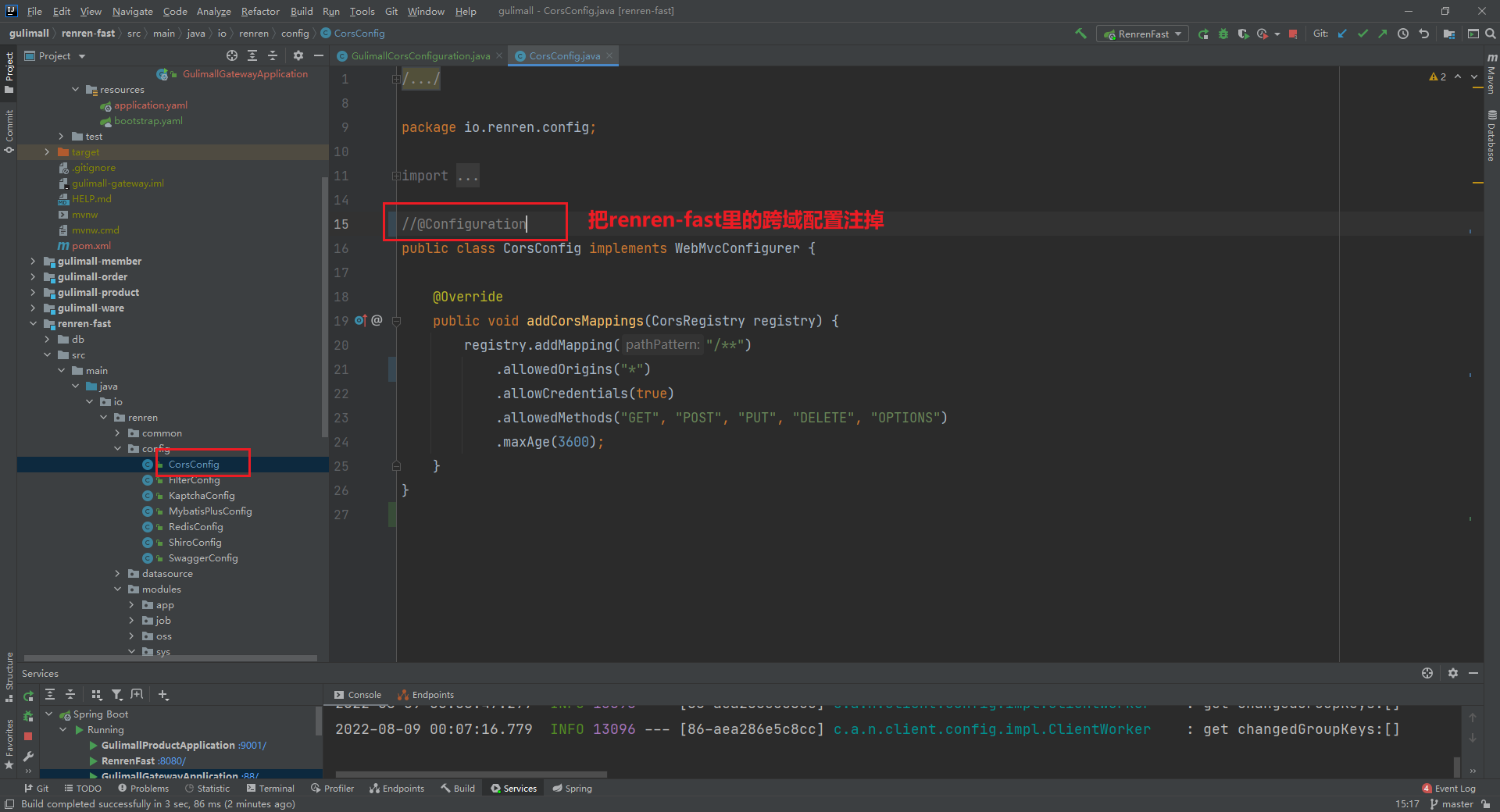This screenshot has height=812, width=1500.
Task: Click the warnings indicator showing 2
Action: 1437,77
